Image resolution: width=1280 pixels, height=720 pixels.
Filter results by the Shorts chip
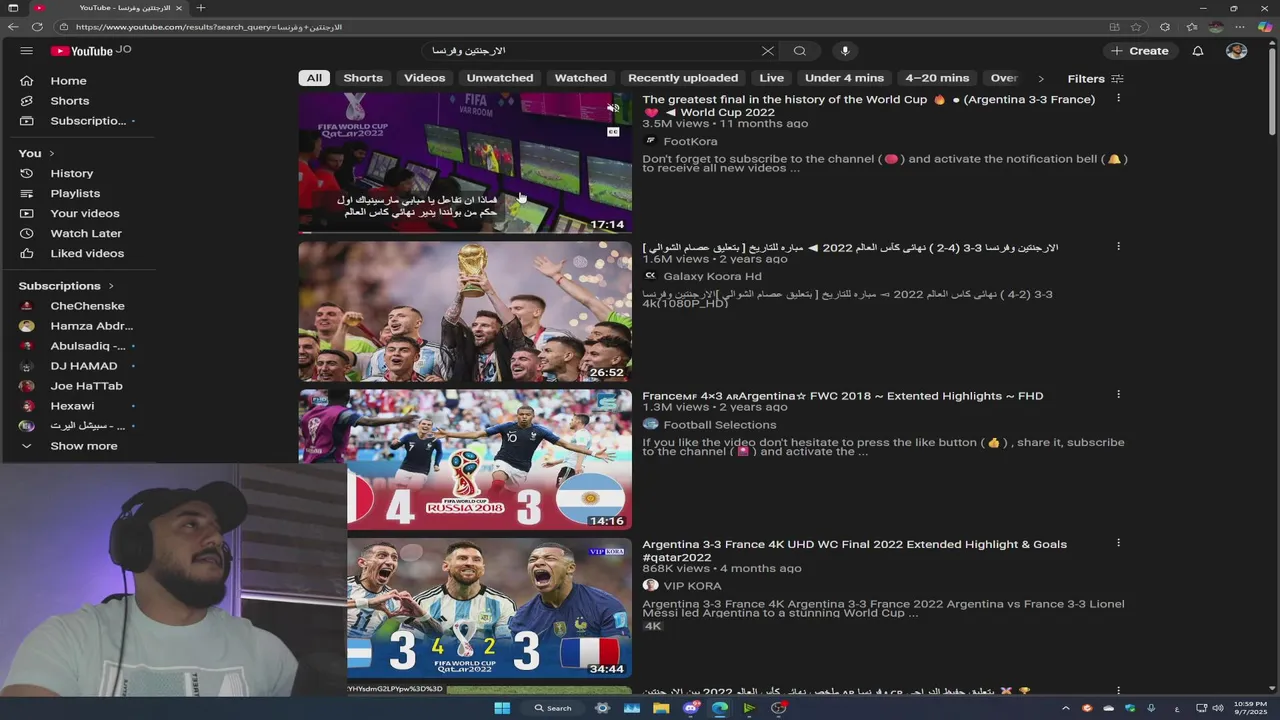363,78
